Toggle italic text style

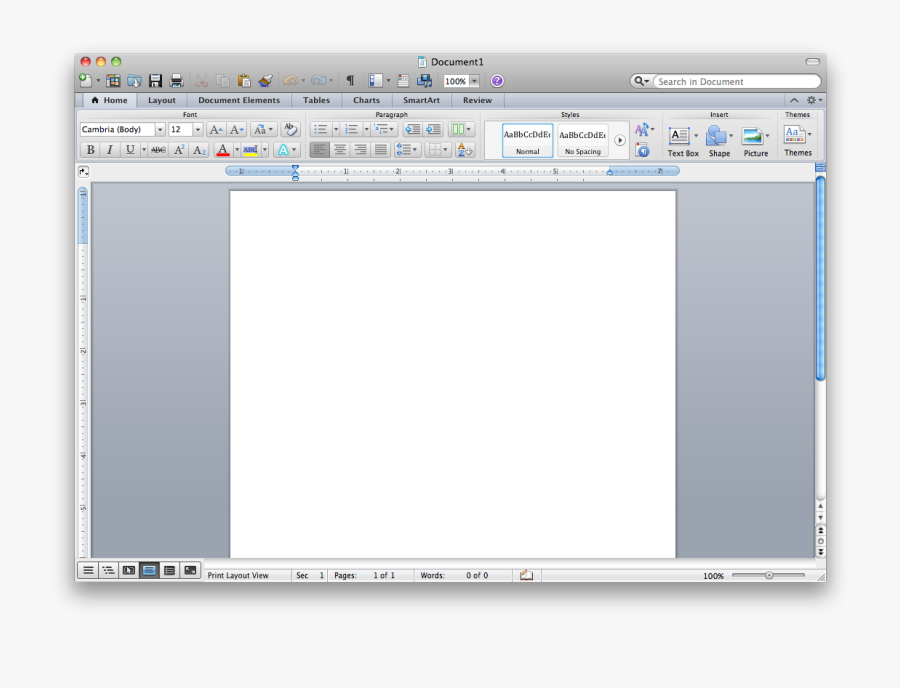109,150
